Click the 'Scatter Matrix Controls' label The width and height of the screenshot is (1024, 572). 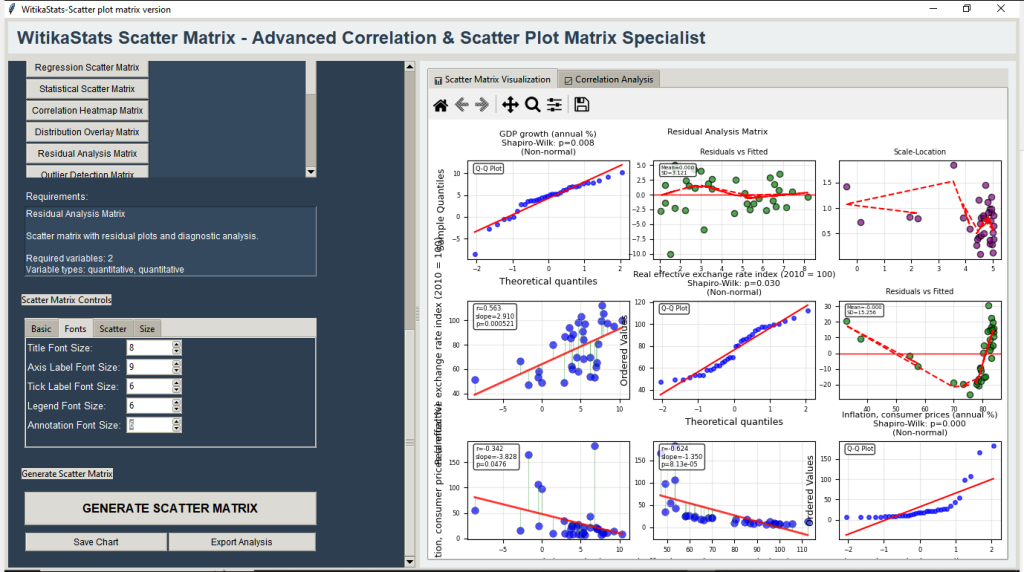pyautogui.click(x=67, y=300)
